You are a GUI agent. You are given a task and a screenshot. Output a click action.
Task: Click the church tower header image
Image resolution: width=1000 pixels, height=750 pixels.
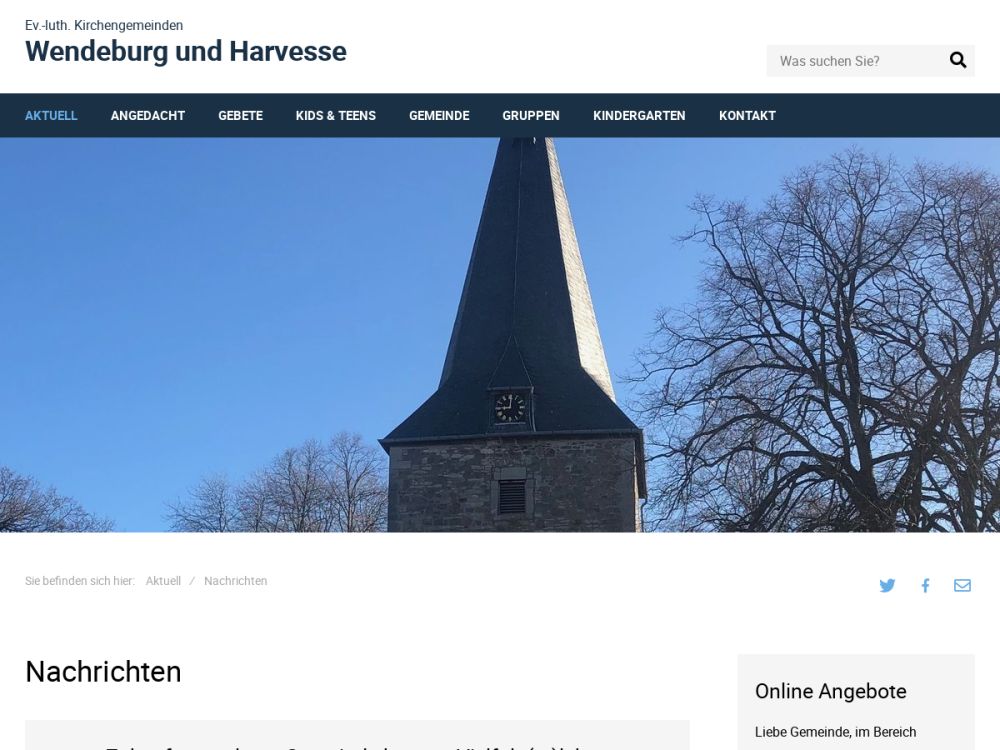click(x=500, y=335)
